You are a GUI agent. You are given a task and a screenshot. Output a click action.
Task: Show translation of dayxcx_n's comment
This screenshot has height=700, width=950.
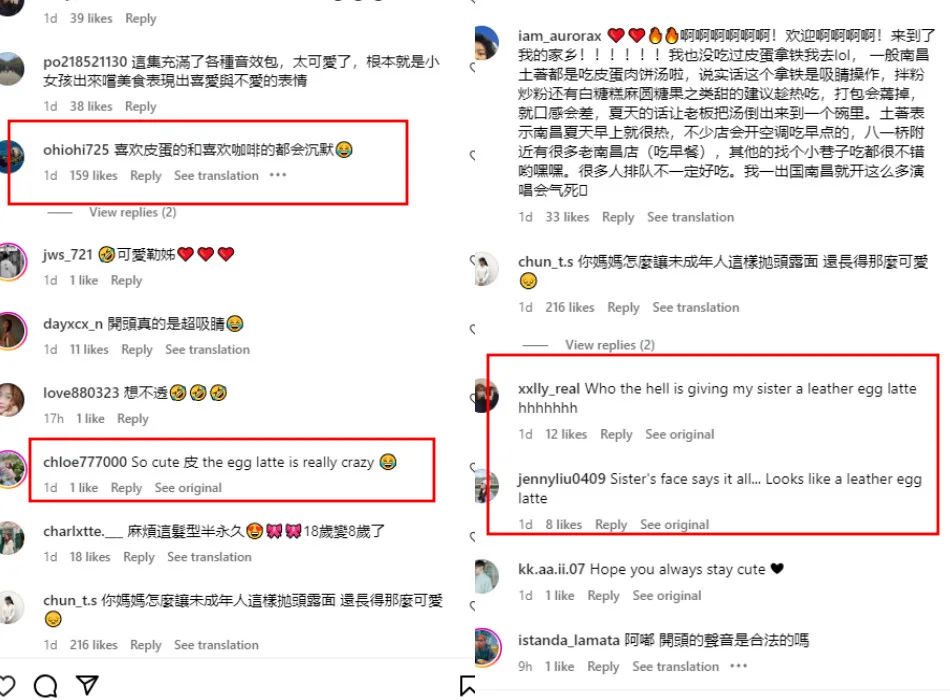tap(207, 350)
